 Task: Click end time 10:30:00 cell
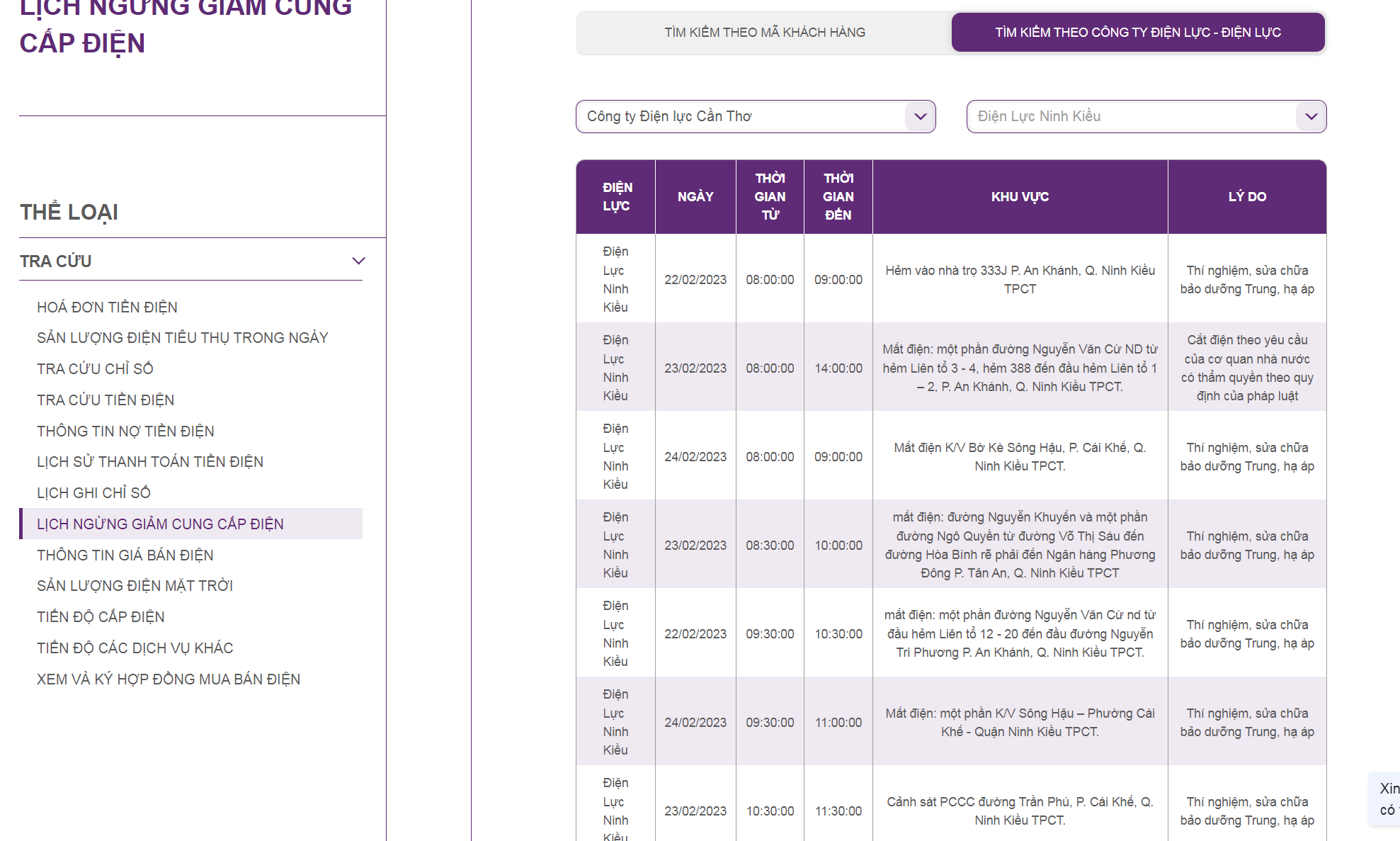click(x=838, y=634)
